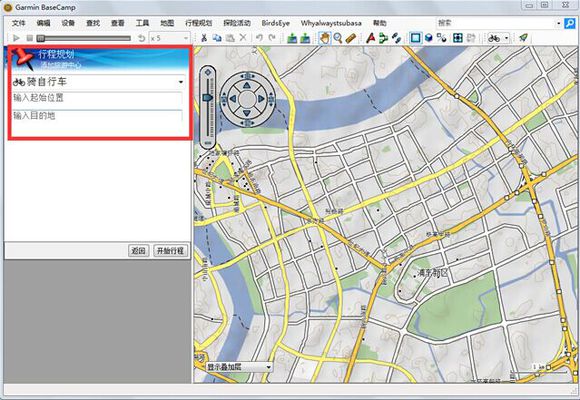Screen dimensions: 580x400
Task: Click the 2D map view icon
Action: [416, 38]
